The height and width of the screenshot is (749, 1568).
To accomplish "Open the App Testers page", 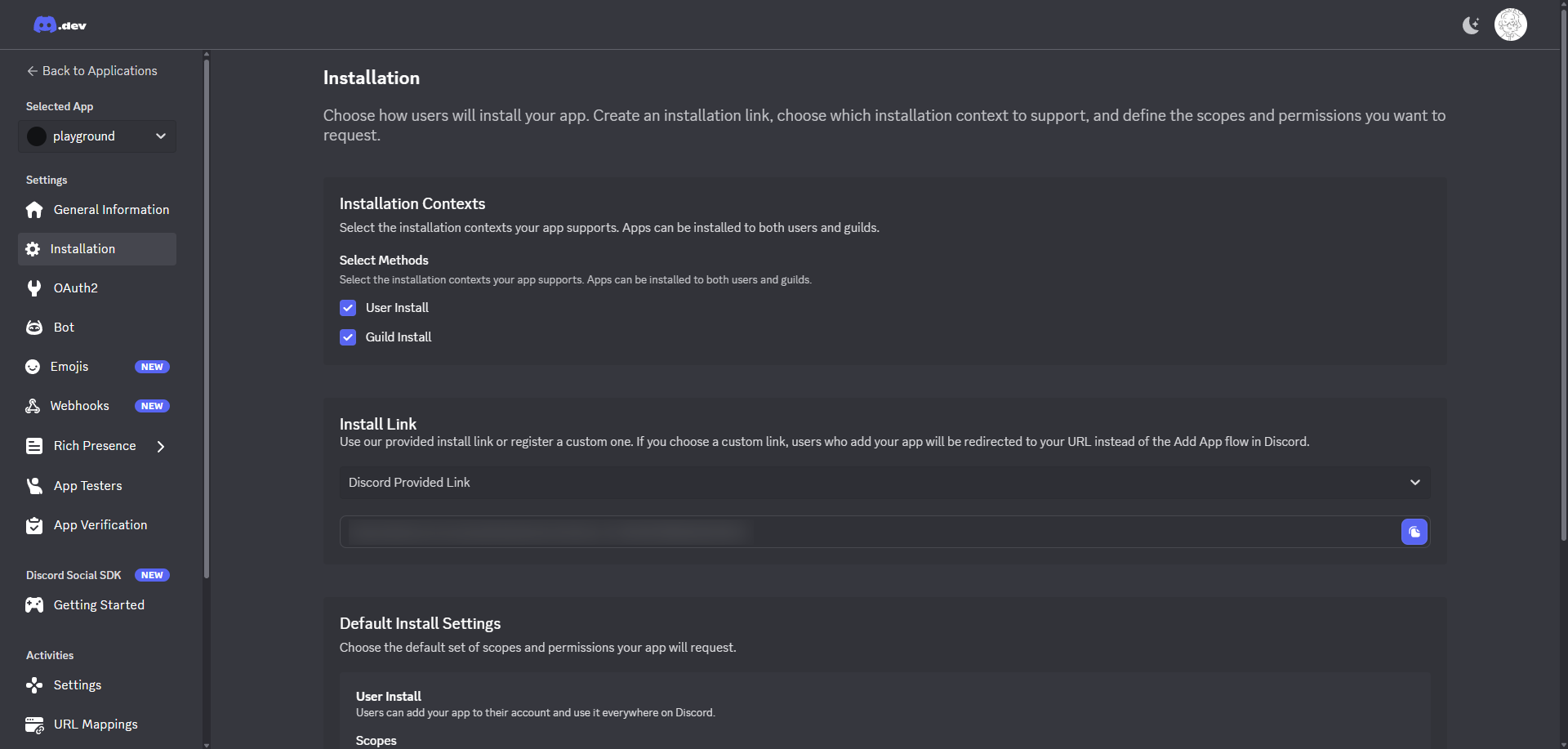I will tap(87, 486).
